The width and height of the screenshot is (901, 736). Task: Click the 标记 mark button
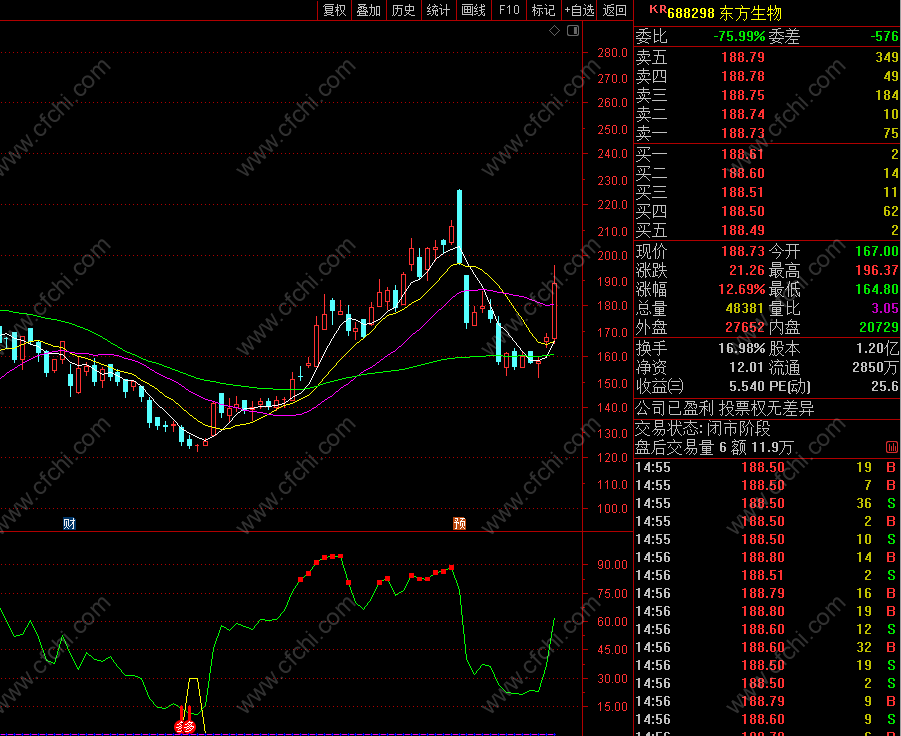coord(544,10)
